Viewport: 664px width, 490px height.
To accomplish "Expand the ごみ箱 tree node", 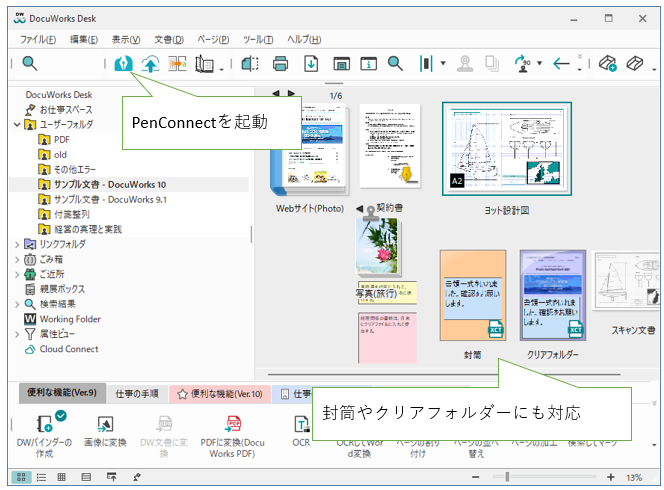I will point(17,259).
